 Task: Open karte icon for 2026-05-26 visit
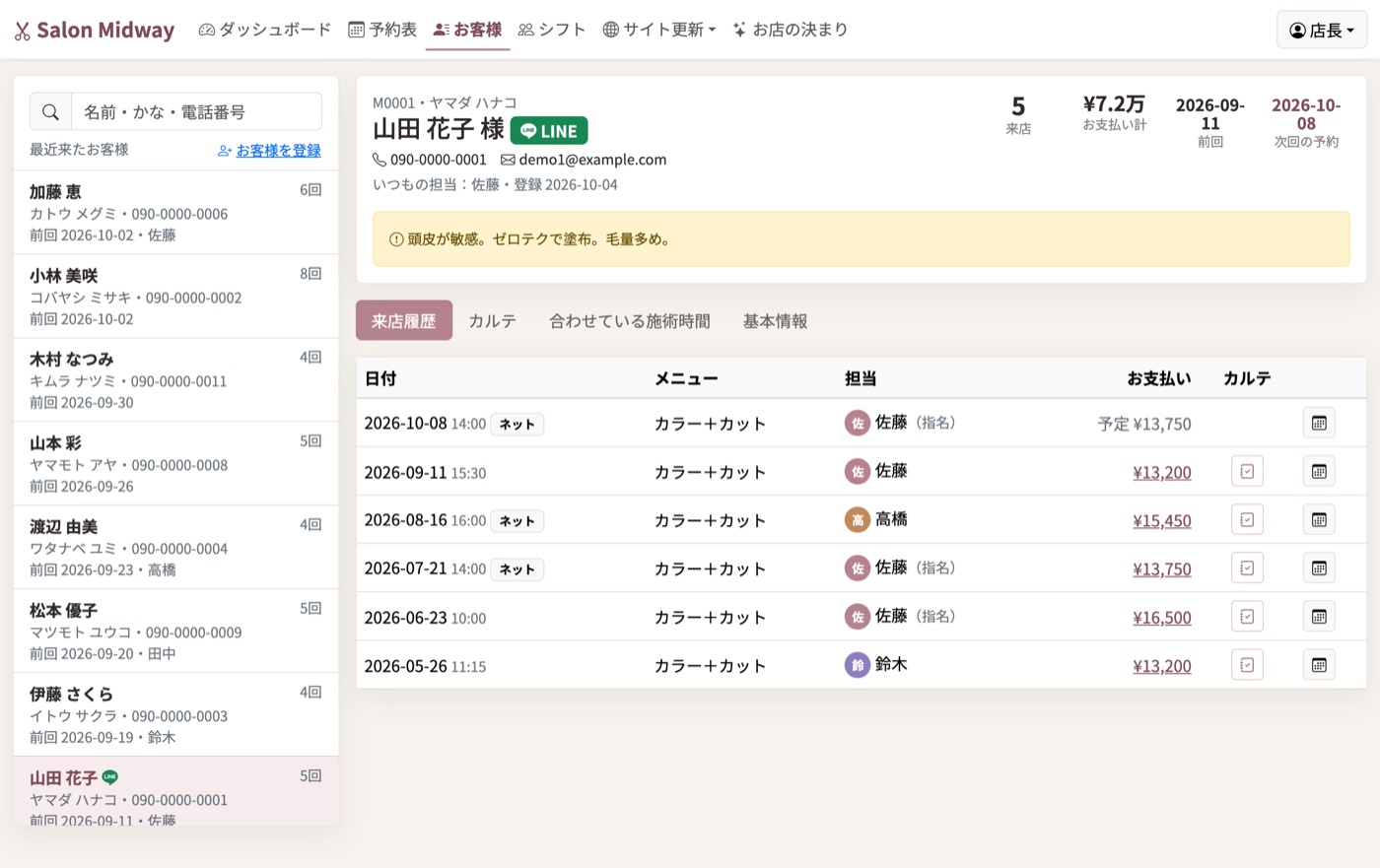coord(1247,665)
